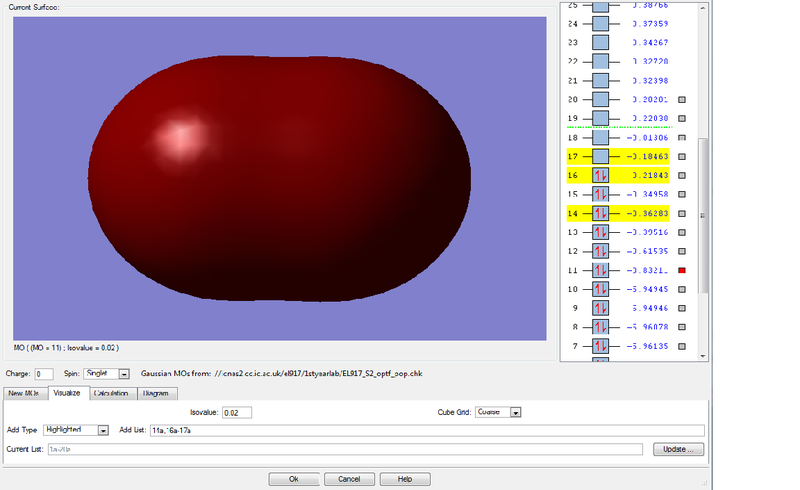Image resolution: width=800 pixels, height=490 pixels.
Task: Click the surface marker square of MO 19
Action: (682, 118)
